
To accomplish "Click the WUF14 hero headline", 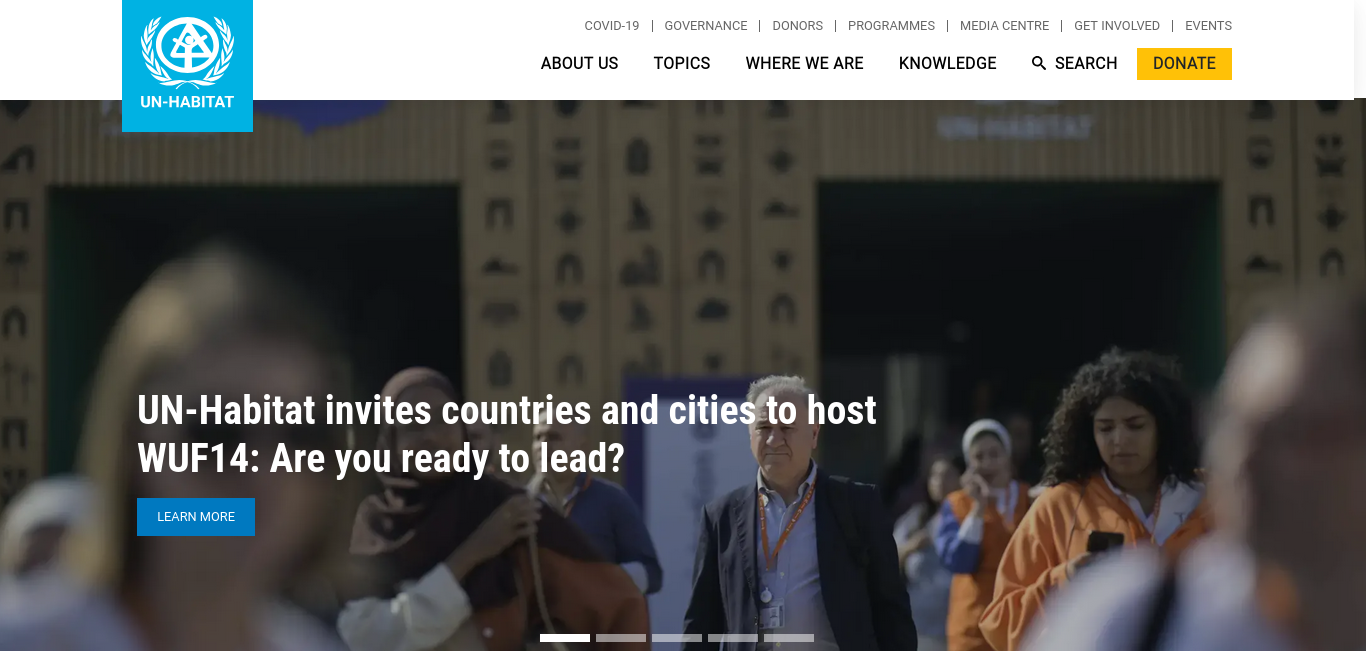I will pos(507,434).
